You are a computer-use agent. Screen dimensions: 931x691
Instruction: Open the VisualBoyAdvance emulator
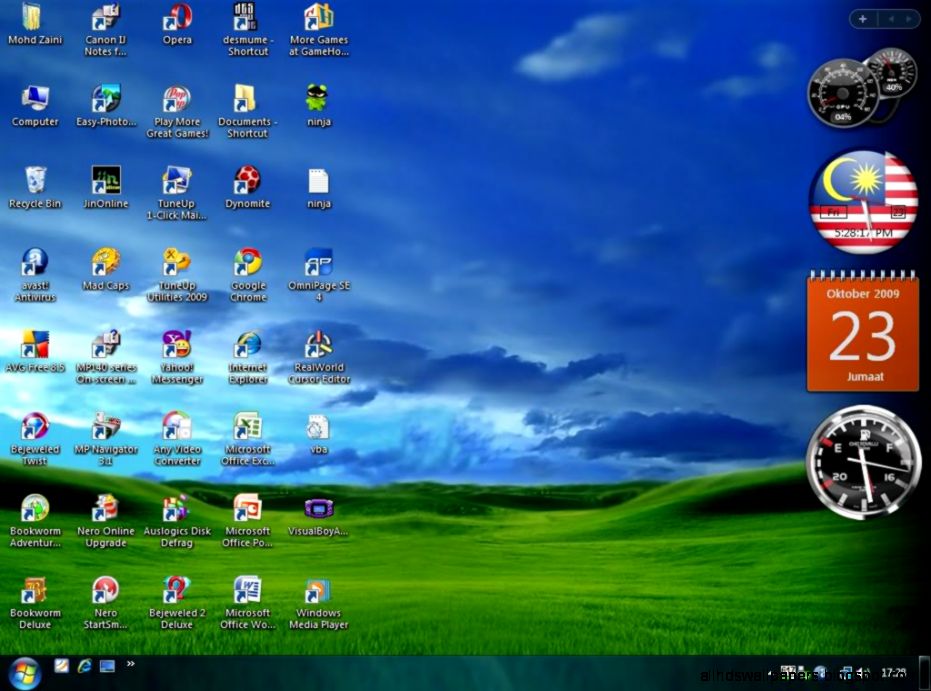(x=318, y=508)
